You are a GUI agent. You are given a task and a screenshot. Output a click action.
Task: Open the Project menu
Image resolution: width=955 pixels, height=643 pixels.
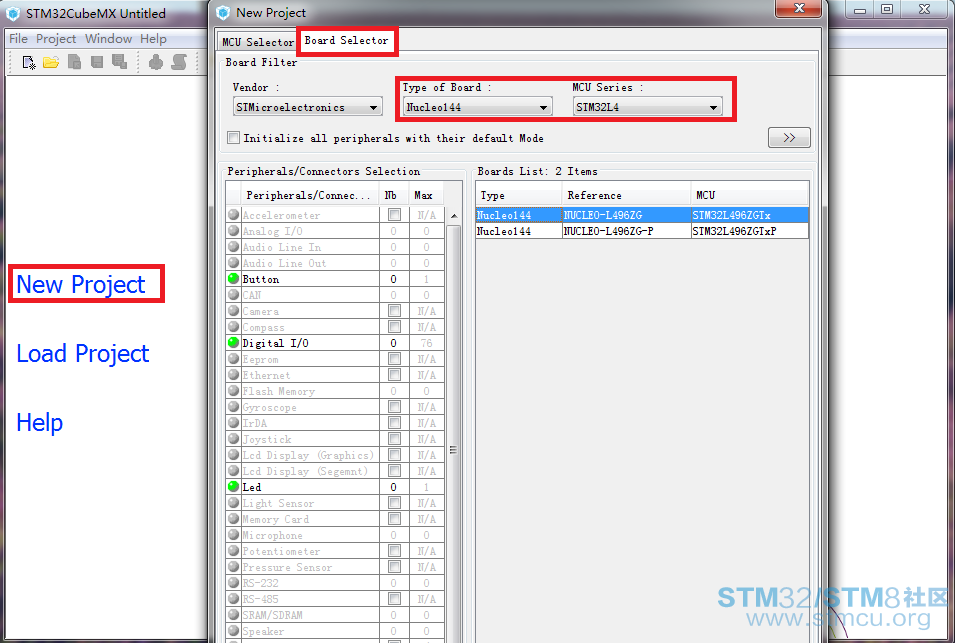tap(56, 39)
